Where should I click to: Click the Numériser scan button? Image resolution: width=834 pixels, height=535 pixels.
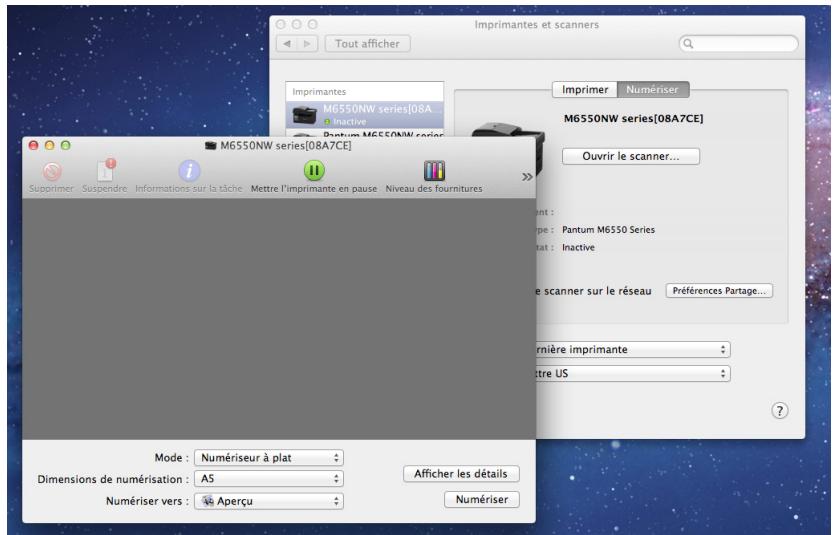coord(481,500)
